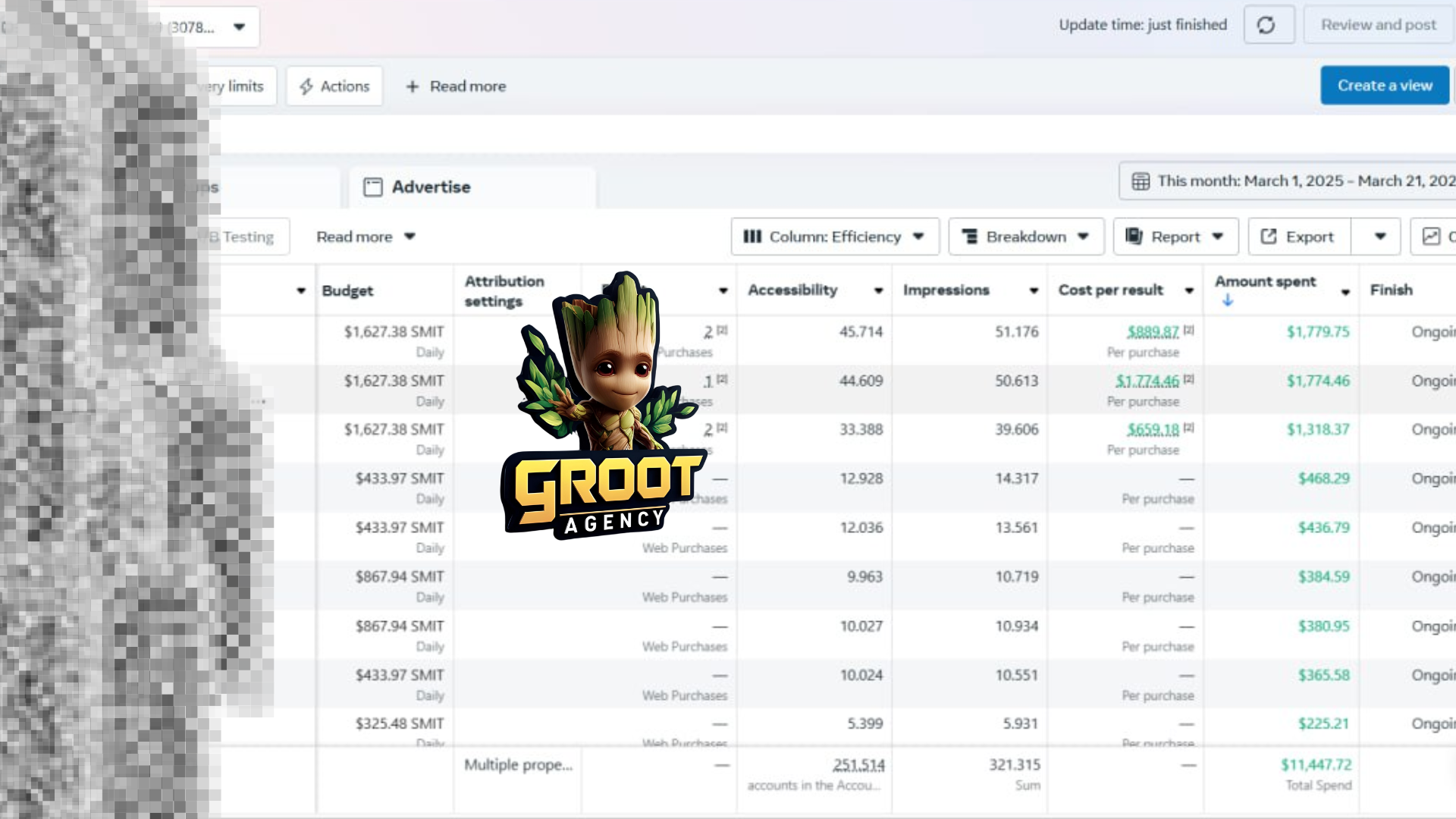This screenshot has height=819, width=1456.
Task: Select the 14.317 impressions value
Action: pos(1017,479)
